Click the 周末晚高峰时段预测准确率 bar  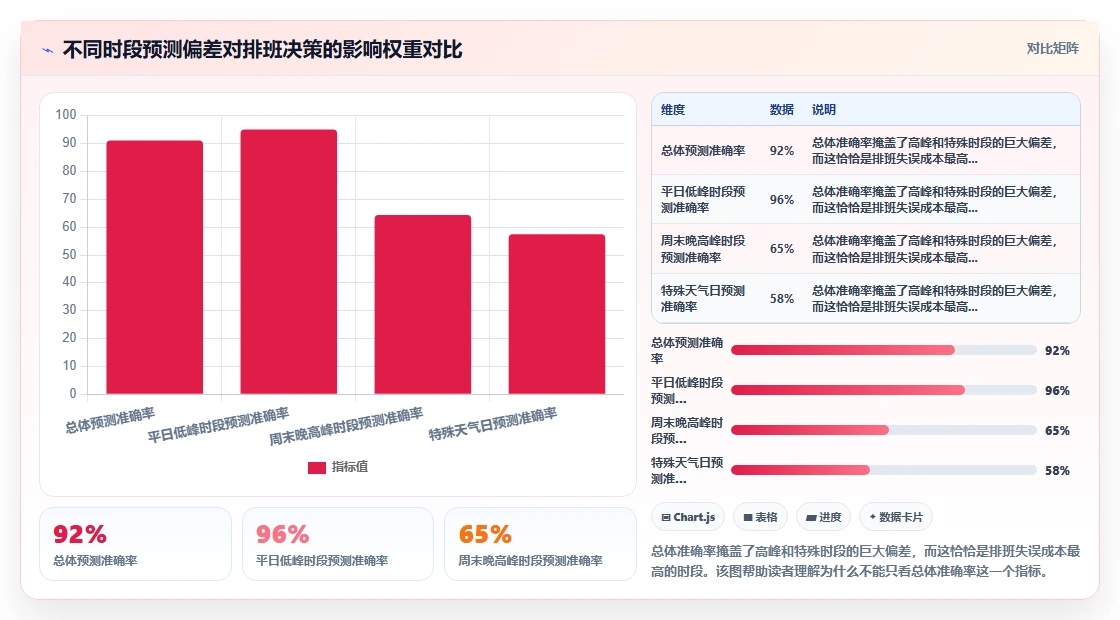(x=423, y=304)
